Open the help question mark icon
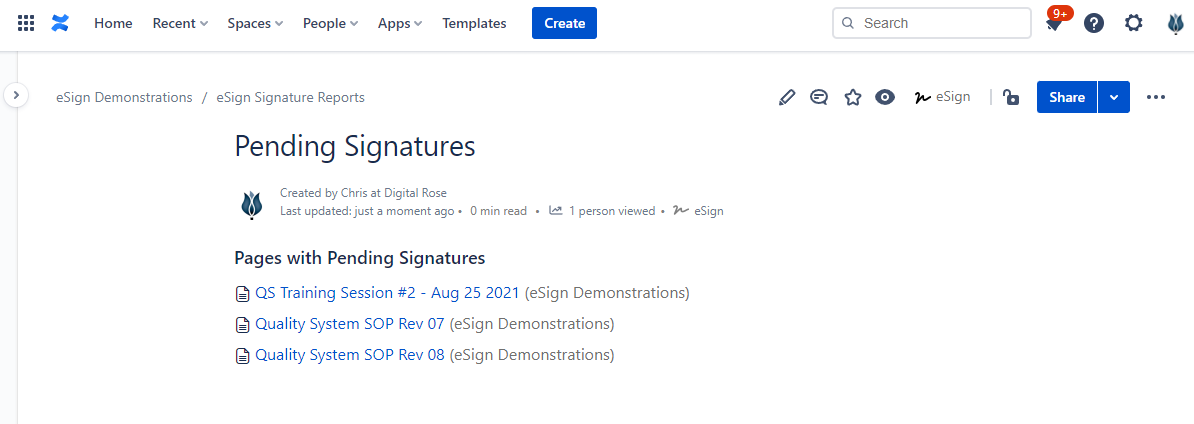 tap(1094, 23)
